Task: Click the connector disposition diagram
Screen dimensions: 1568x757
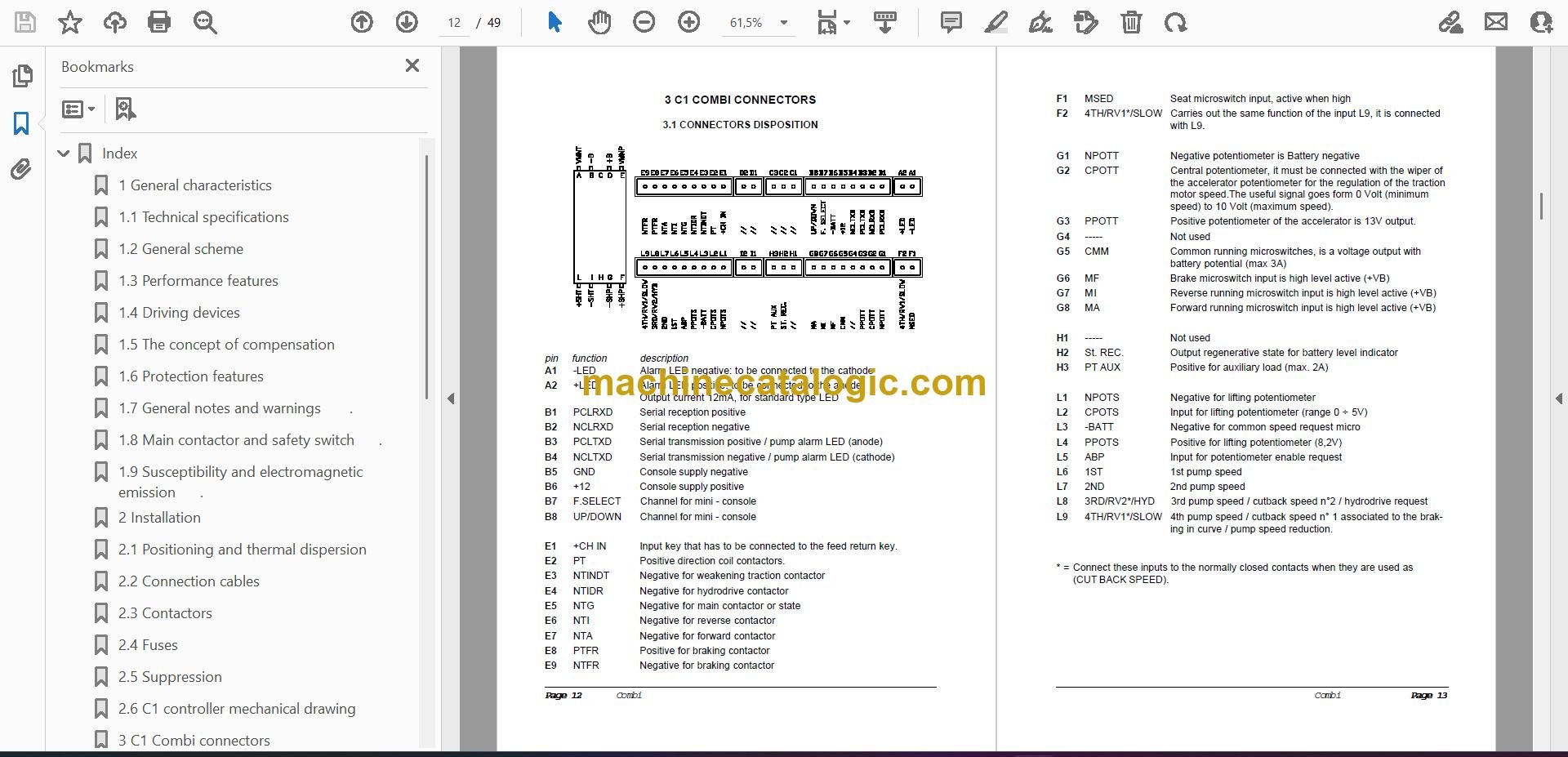Action: click(748, 238)
